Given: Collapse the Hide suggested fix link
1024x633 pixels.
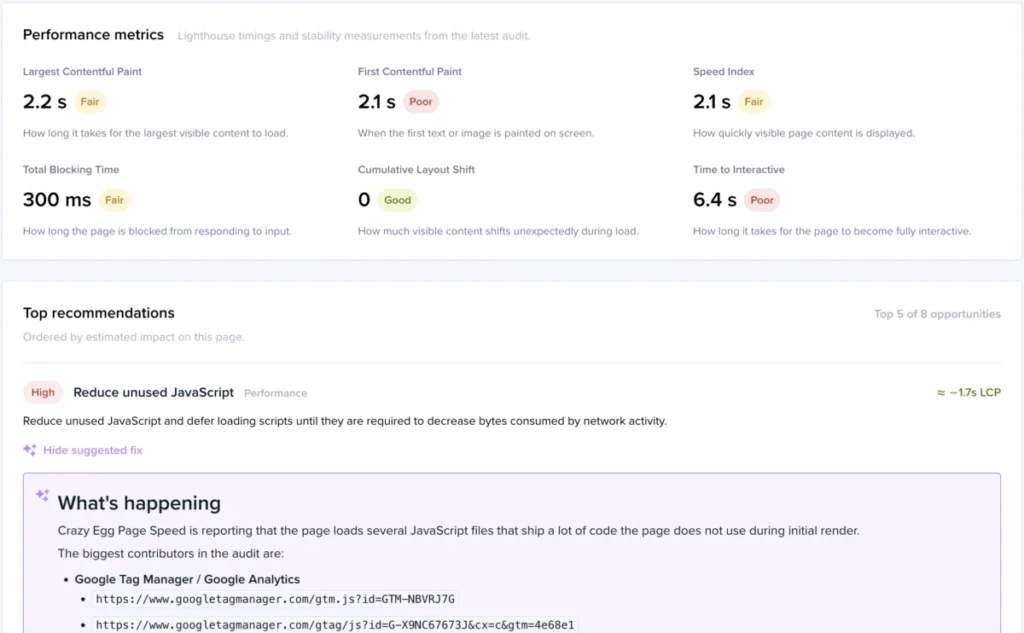Looking at the screenshot, I should tap(92, 450).
